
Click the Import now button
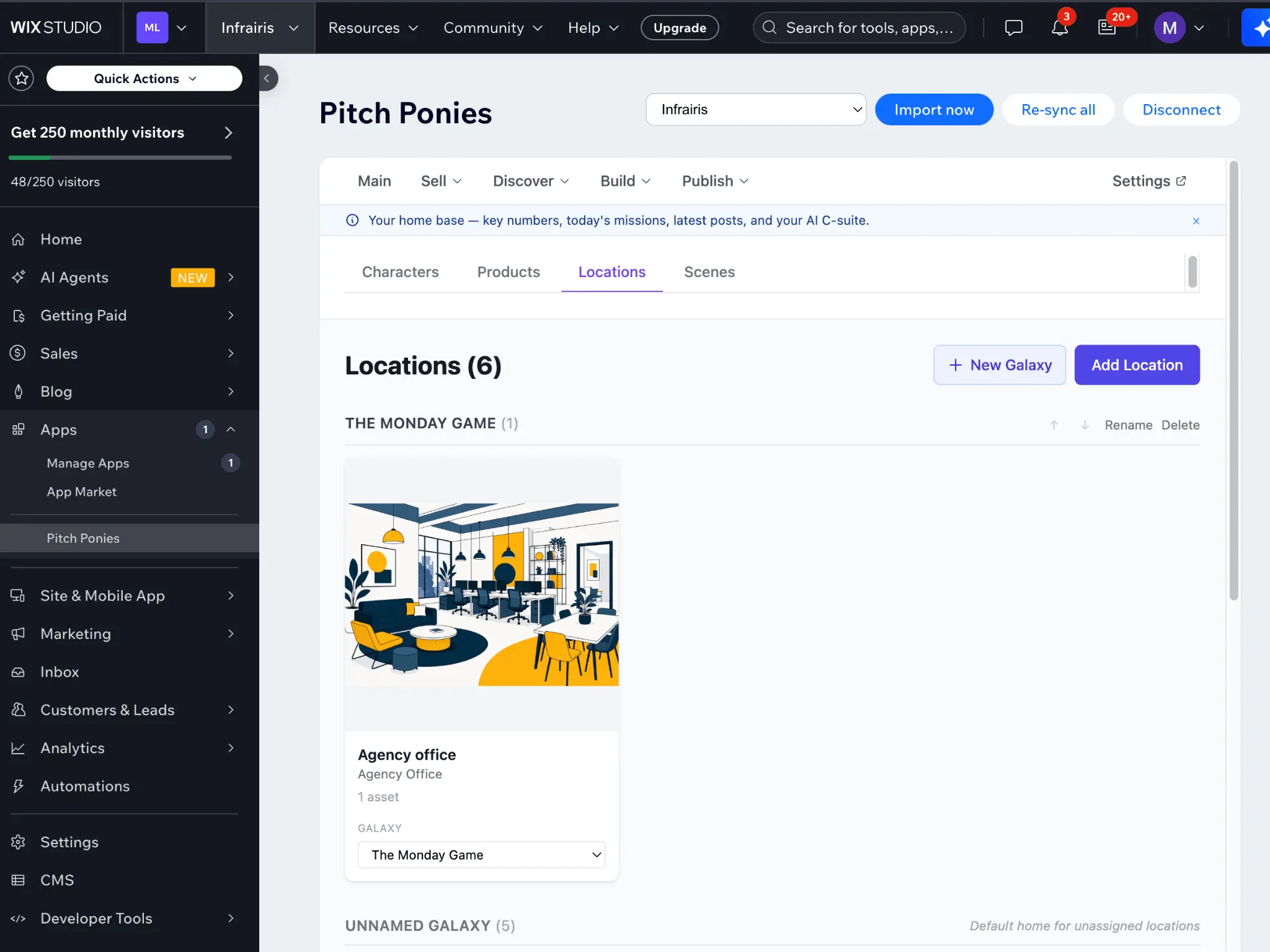pos(934,110)
